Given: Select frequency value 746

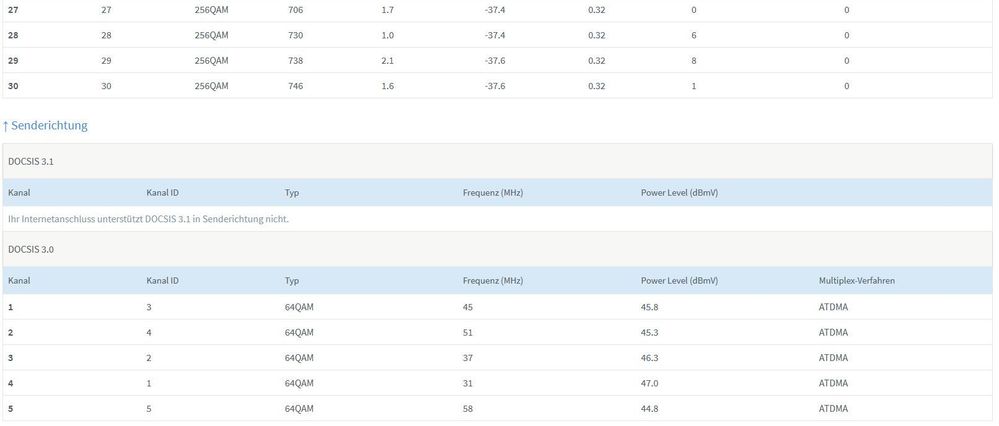Looking at the screenshot, I should click(x=296, y=86).
